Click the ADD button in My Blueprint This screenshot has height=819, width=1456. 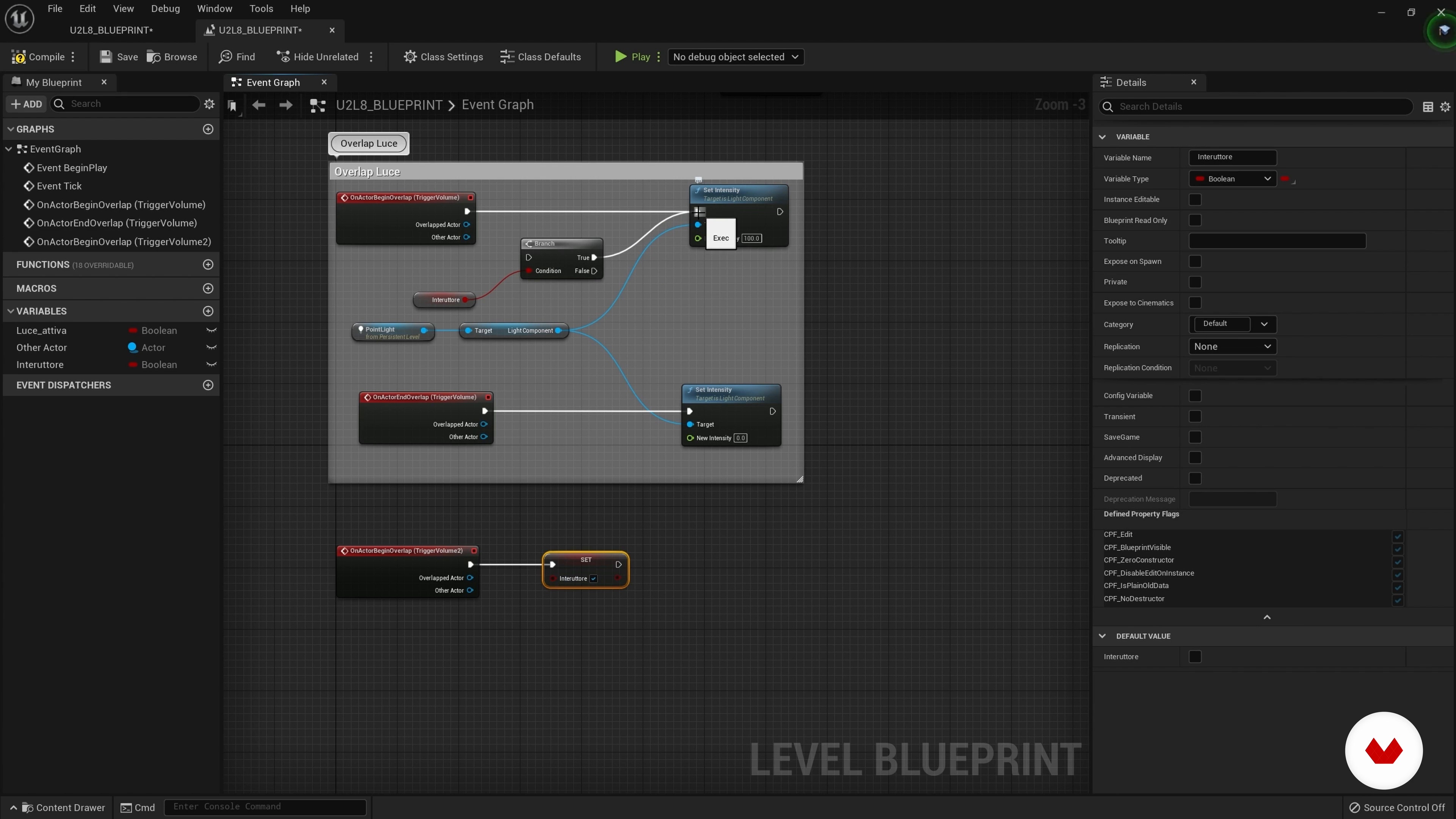[27, 104]
